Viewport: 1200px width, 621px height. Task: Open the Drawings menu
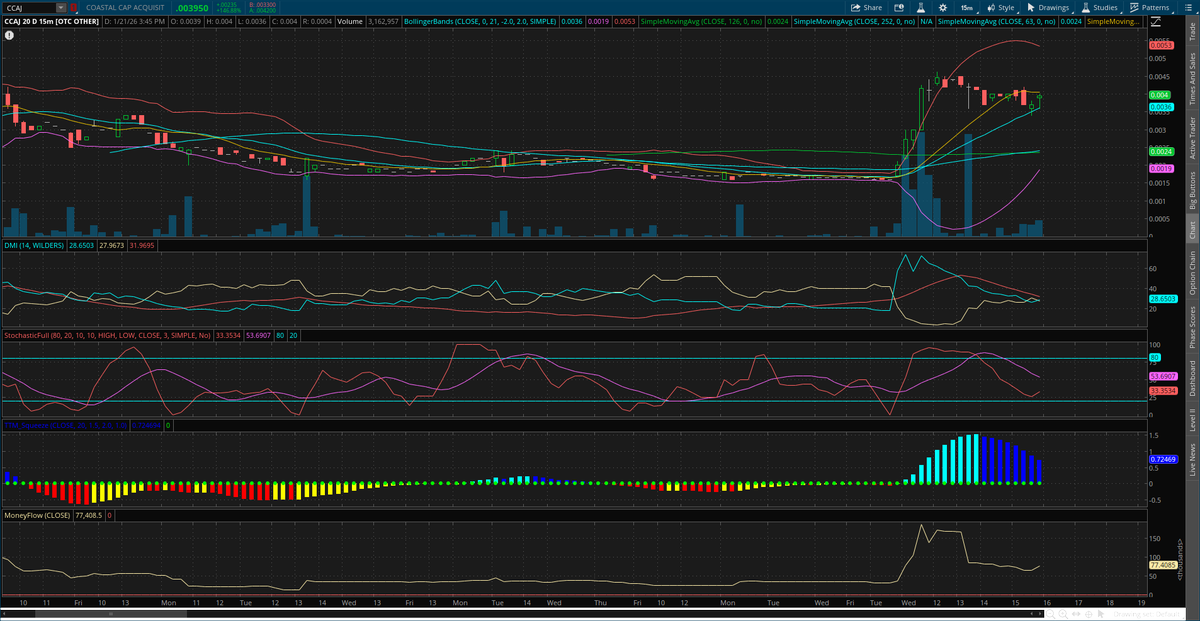[x=1048, y=7]
